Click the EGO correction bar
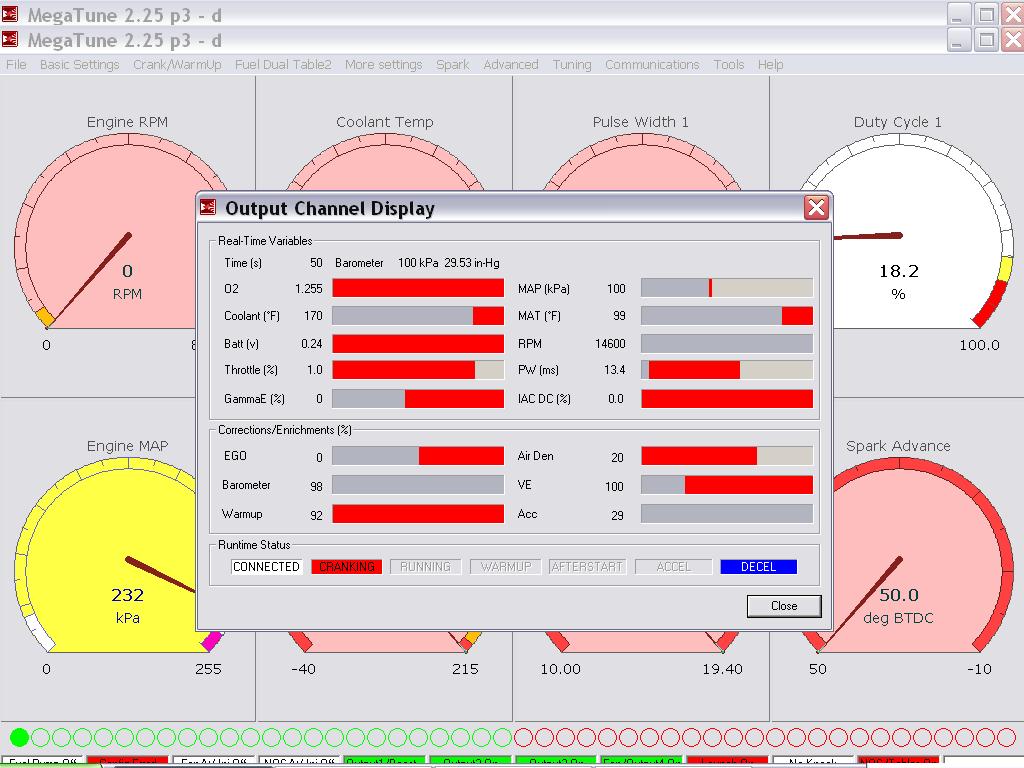This screenshot has width=1024, height=768. click(x=418, y=456)
